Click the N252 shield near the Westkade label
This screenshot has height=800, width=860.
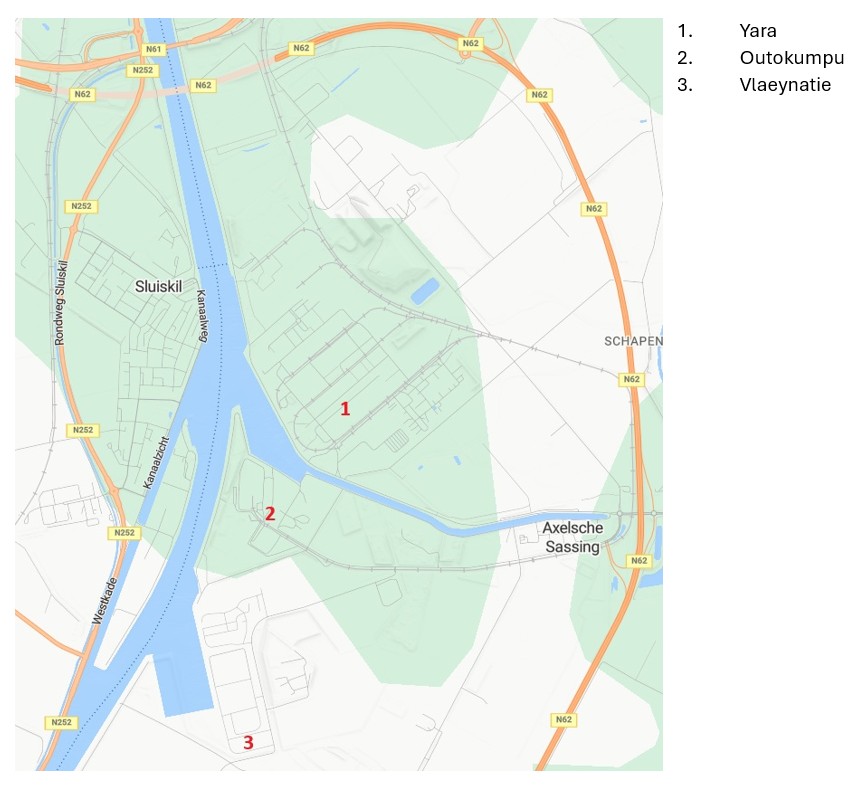[124, 533]
